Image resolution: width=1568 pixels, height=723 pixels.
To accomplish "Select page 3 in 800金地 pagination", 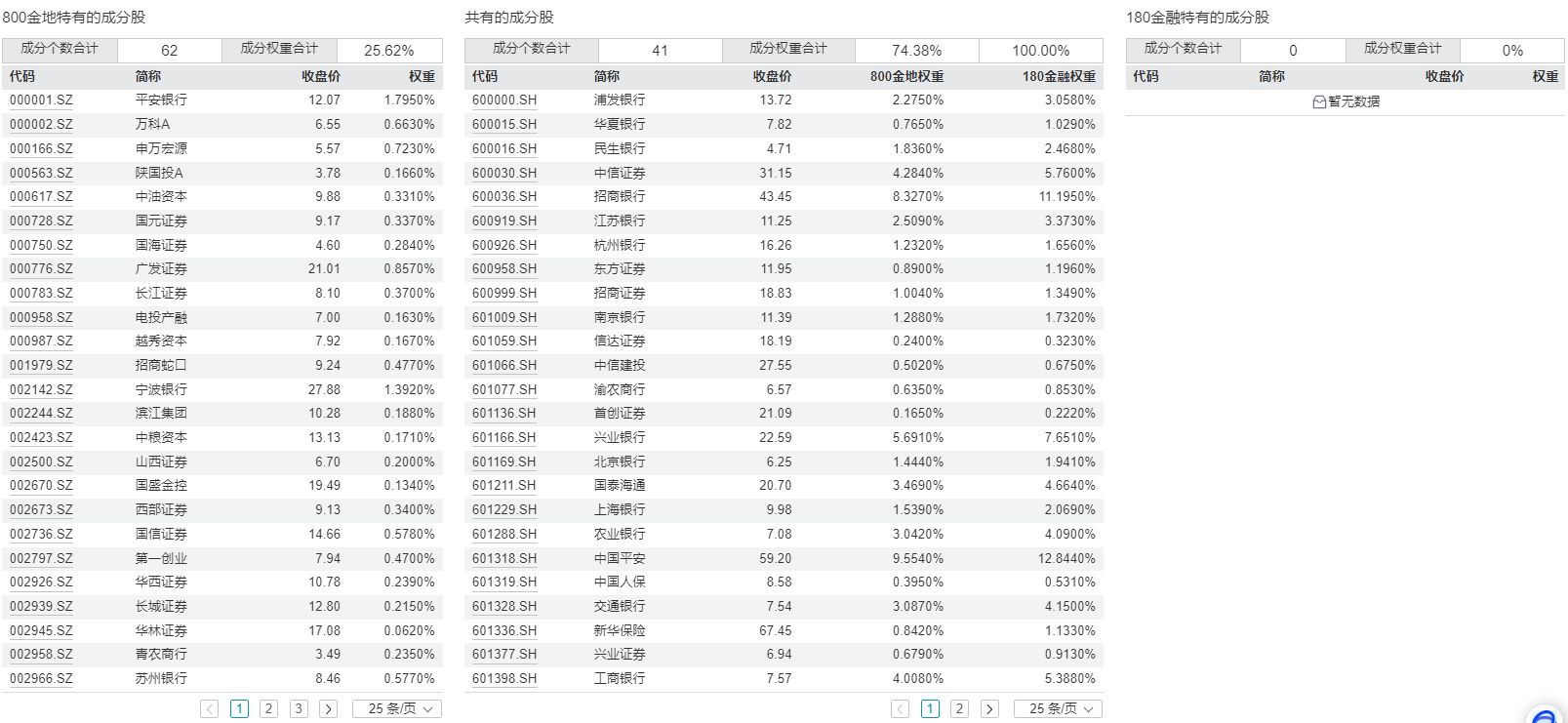I will point(299,709).
